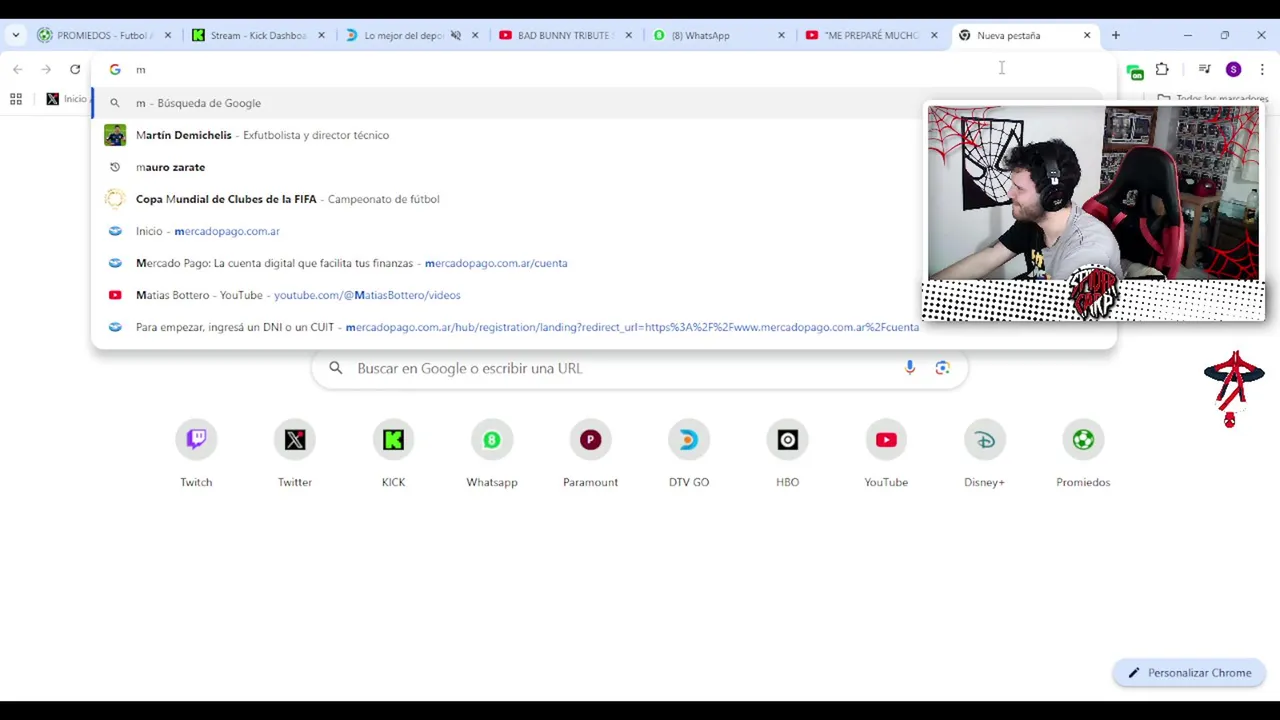Close the PROMIEDOS tab
The width and height of the screenshot is (1280, 720).
[x=168, y=35]
